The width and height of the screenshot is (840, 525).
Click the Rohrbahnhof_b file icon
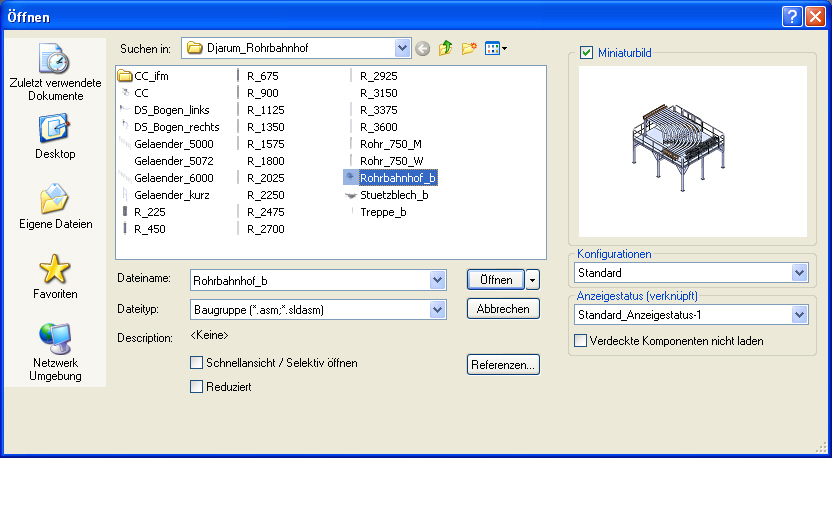tap(350, 177)
